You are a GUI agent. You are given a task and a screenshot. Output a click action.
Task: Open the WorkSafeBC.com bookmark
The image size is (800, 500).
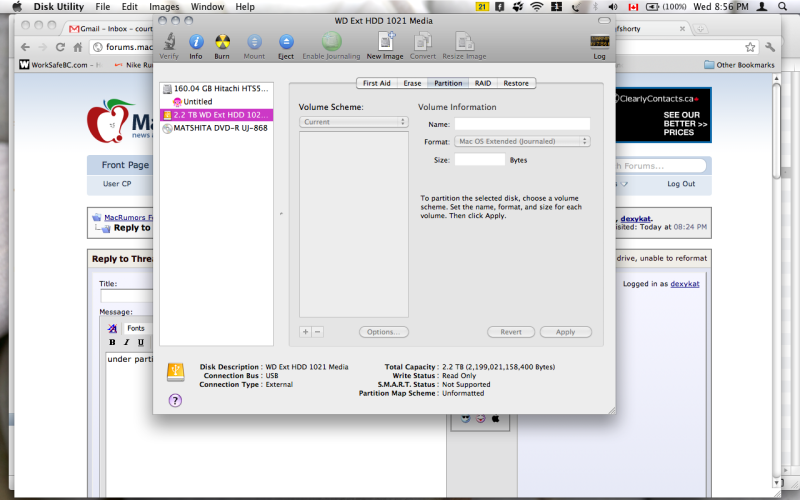[59, 65]
